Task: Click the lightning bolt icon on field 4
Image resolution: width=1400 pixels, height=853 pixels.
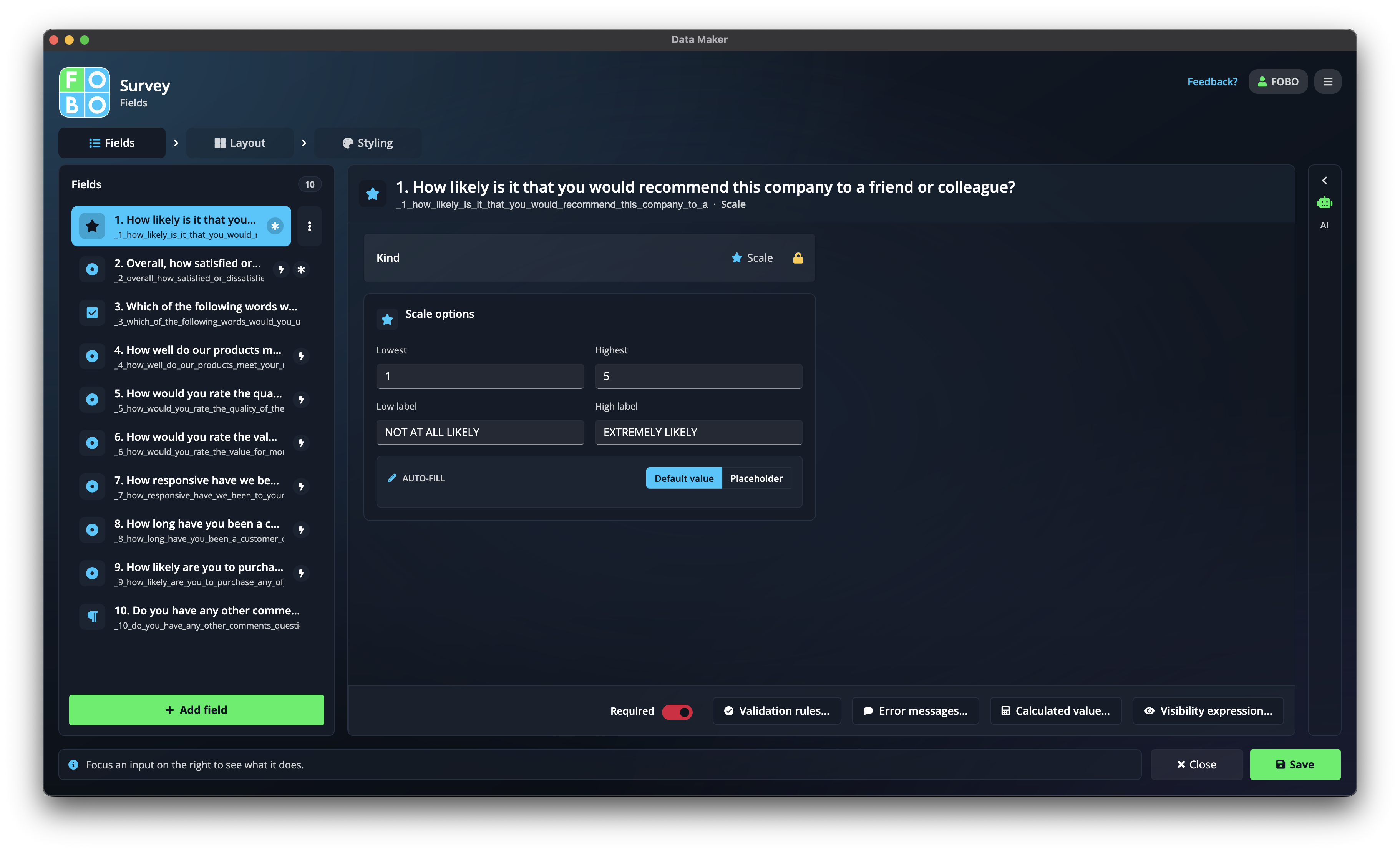Action: (x=301, y=356)
